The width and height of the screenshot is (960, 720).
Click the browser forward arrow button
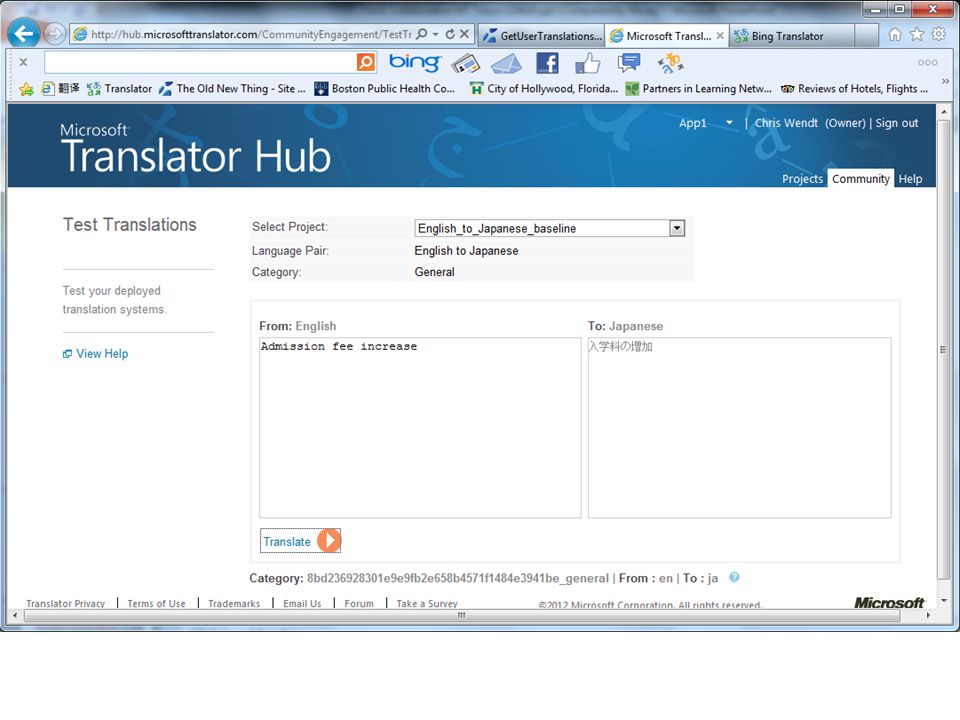(54, 34)
